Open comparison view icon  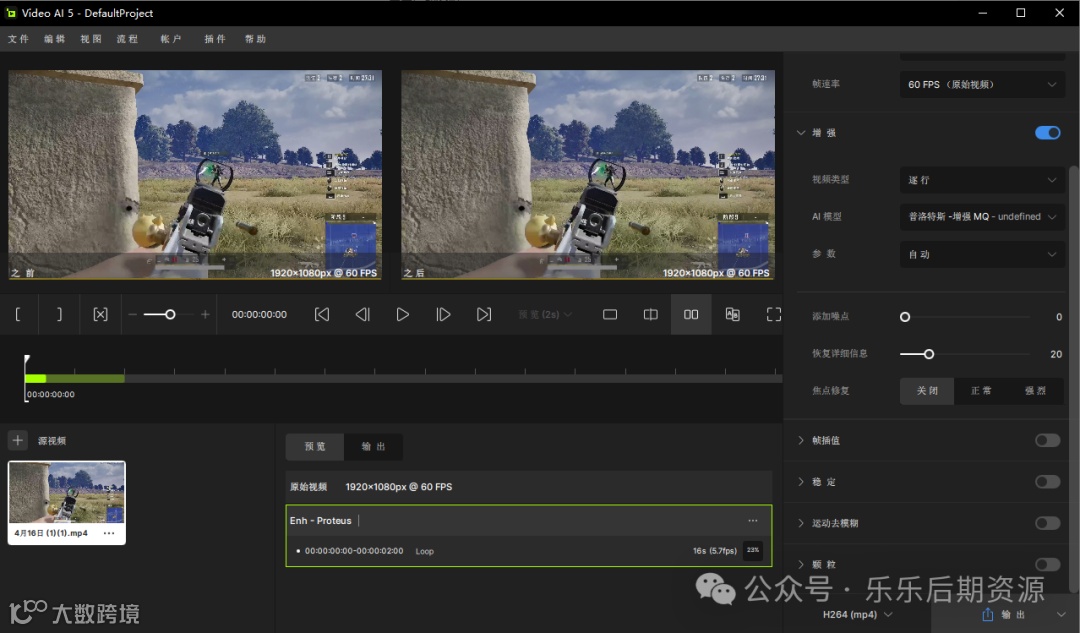click(732, 314)
